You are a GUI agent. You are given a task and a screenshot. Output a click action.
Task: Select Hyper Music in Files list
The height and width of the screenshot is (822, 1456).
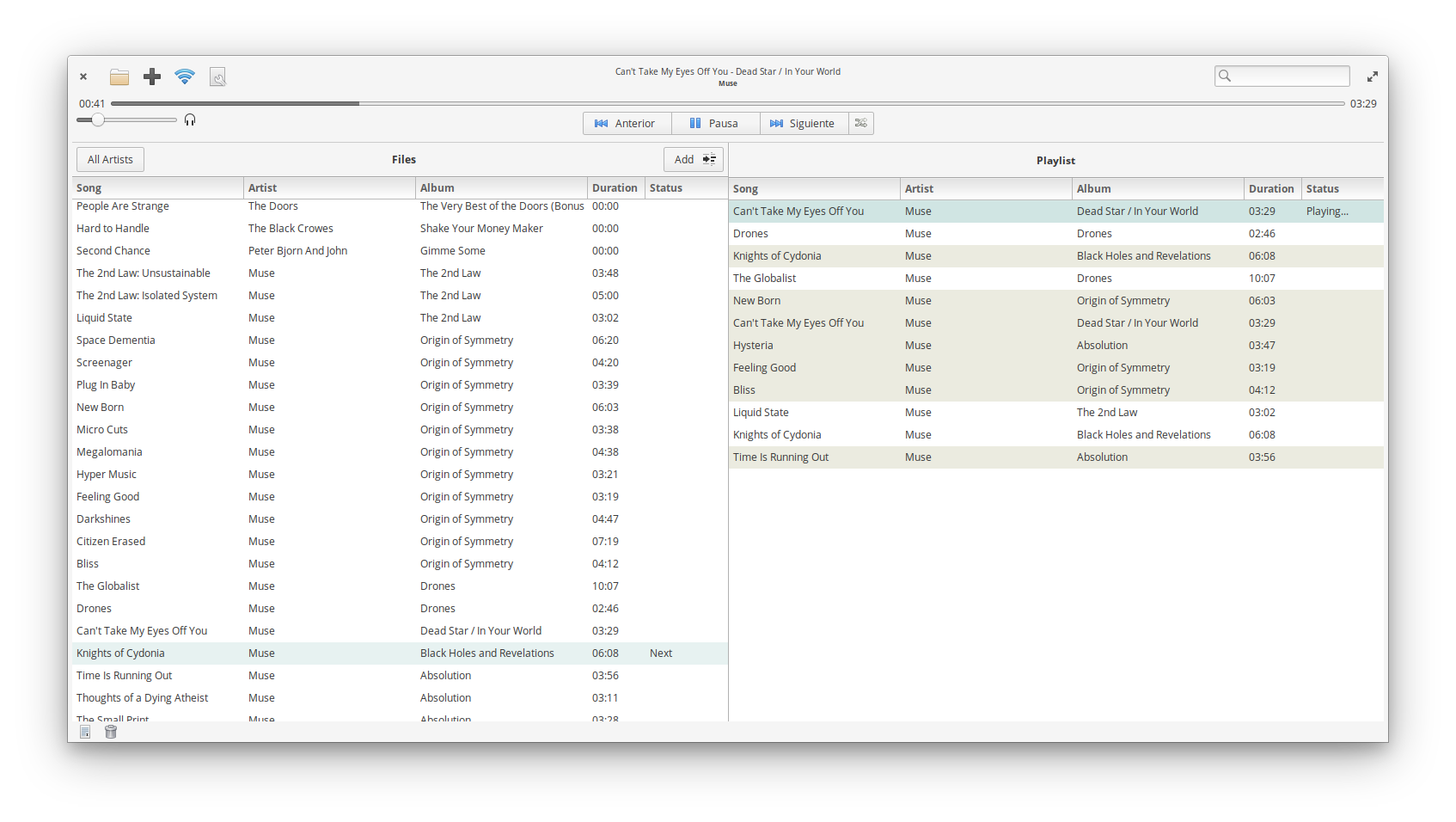coord(400,474)
